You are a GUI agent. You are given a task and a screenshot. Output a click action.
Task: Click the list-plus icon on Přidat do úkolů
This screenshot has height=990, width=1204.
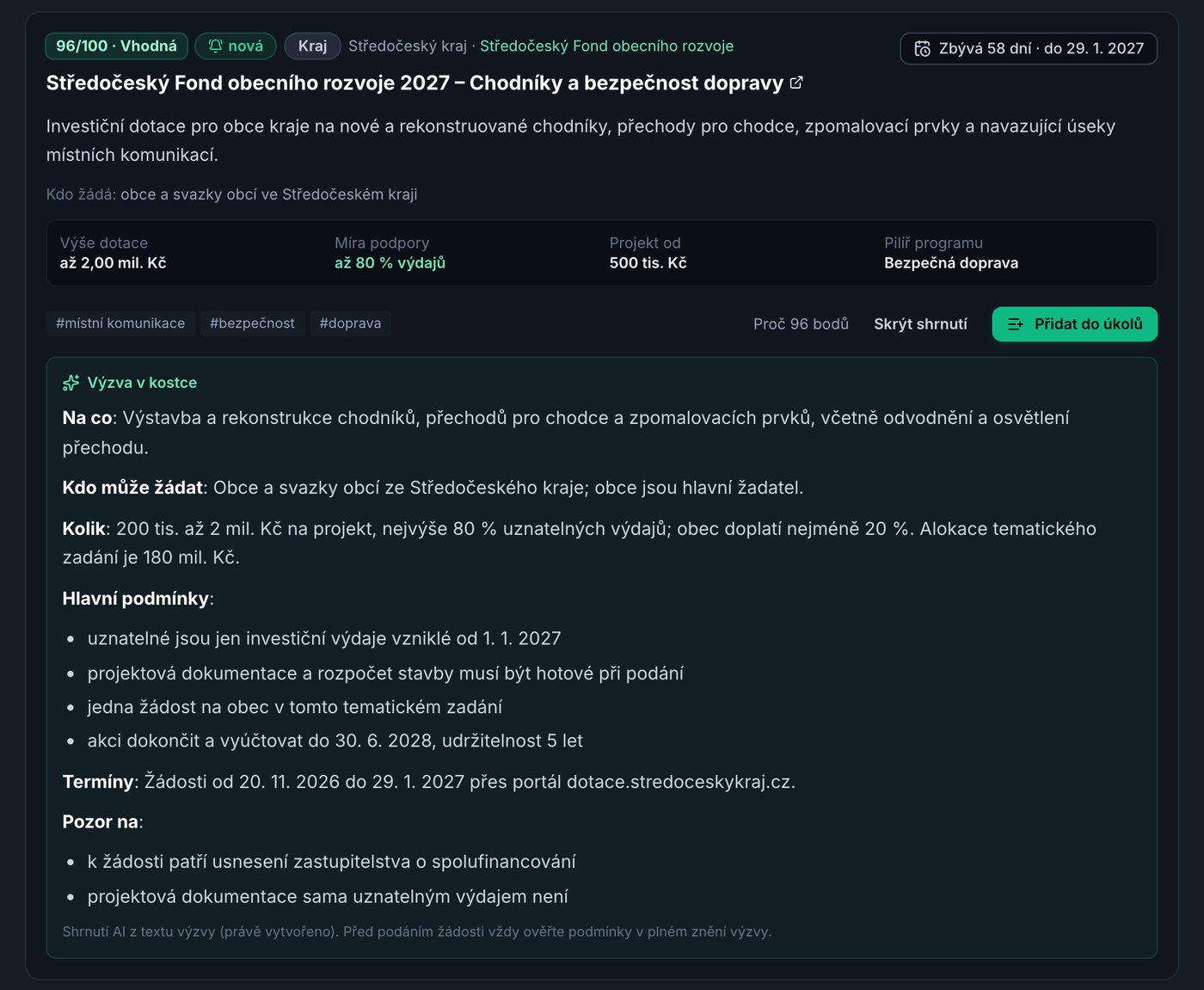coord(1016,324)
